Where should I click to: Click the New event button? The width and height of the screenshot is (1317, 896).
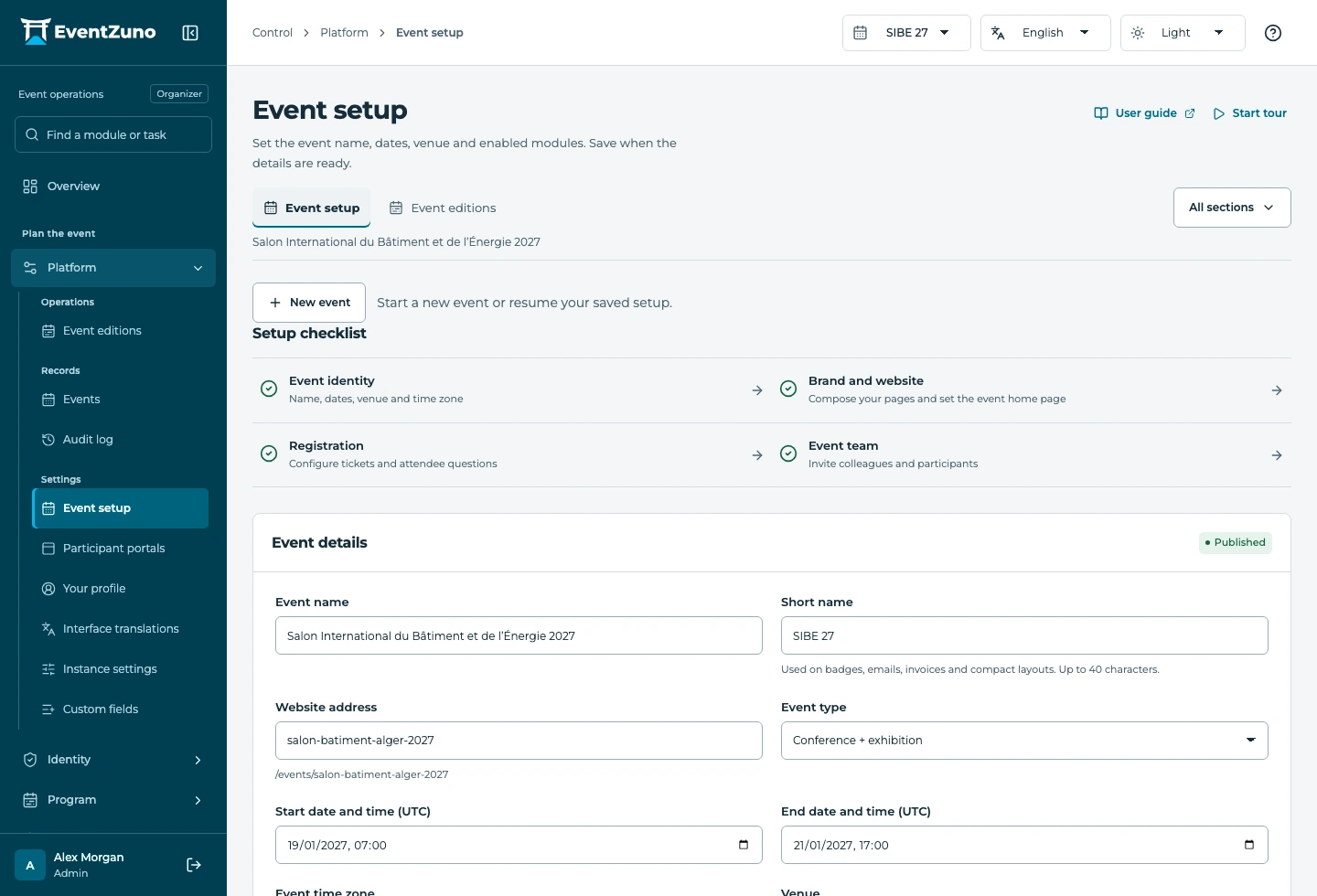[x=309, y=303]
